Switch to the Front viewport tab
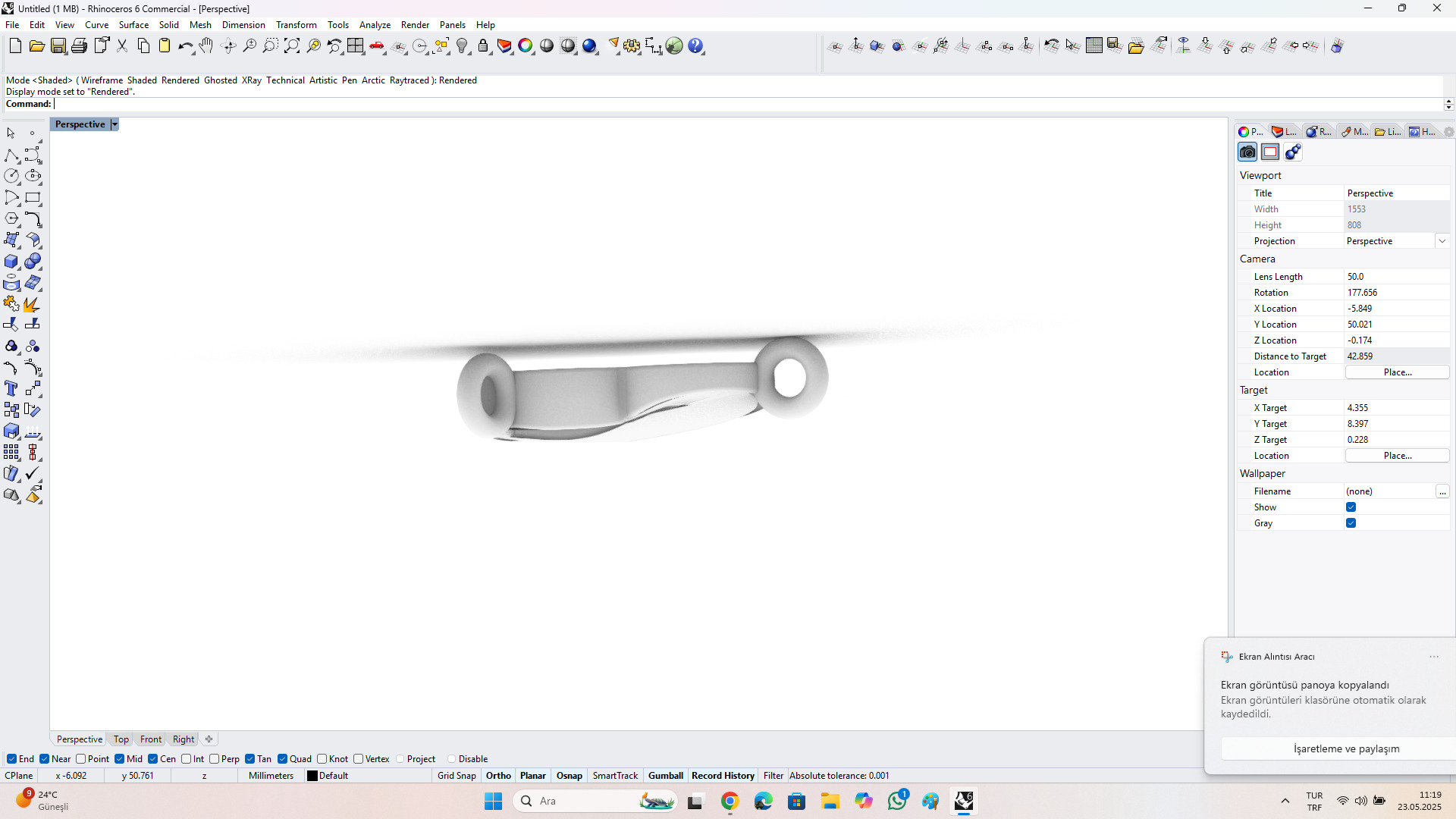The image size is (1456, 819). [x=150, y=739]
